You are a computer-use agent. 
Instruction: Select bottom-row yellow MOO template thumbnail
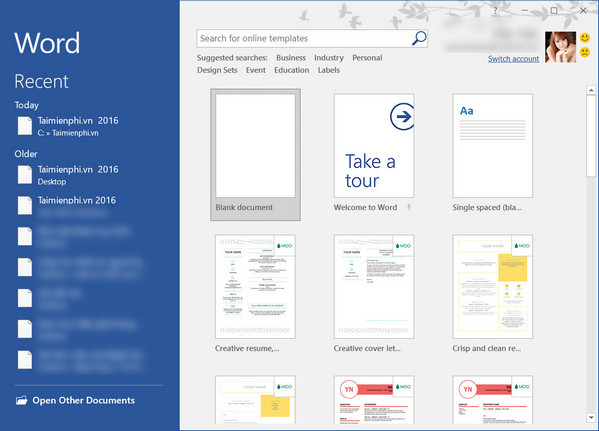tap(256, 400)
